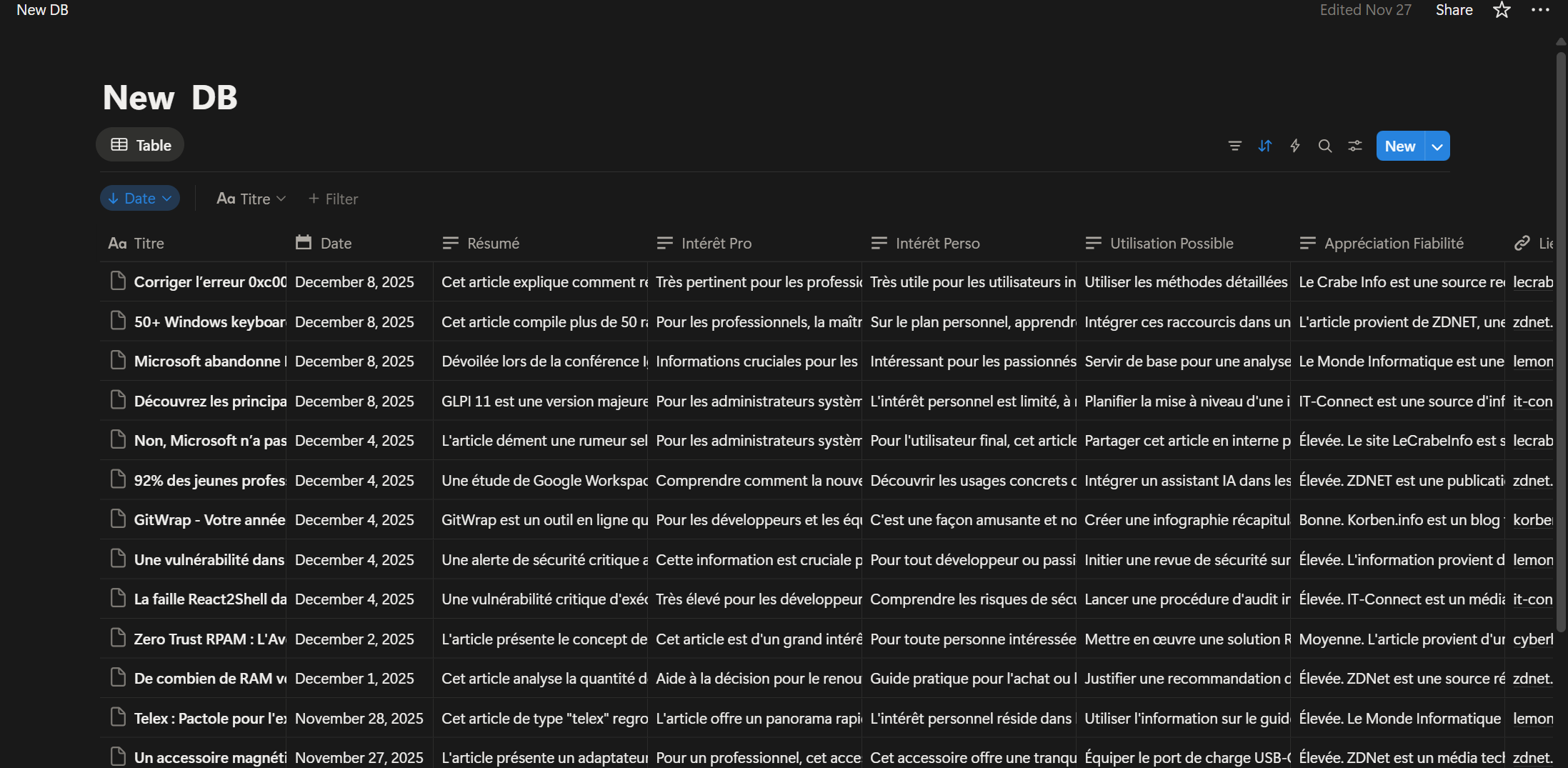This screenshot has width=1568, height=768.
Task: Add a filter with + Filter
Action: tap(333, 199)
